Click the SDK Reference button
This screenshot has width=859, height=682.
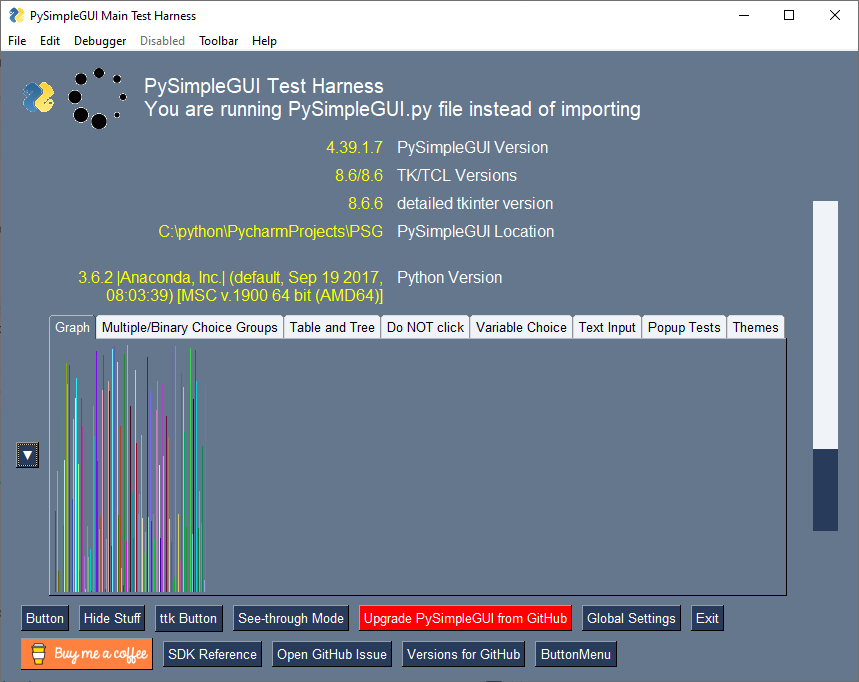212,654
